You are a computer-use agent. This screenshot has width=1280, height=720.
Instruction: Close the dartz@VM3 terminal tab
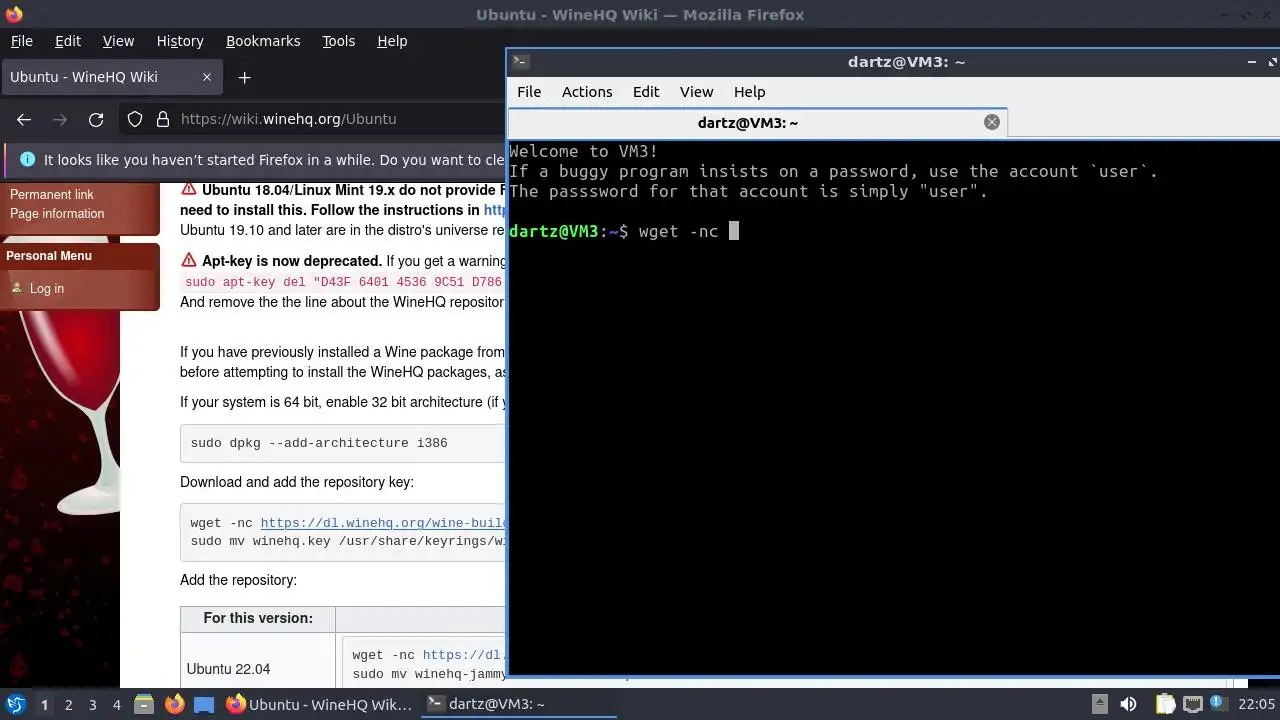(992, 122)
